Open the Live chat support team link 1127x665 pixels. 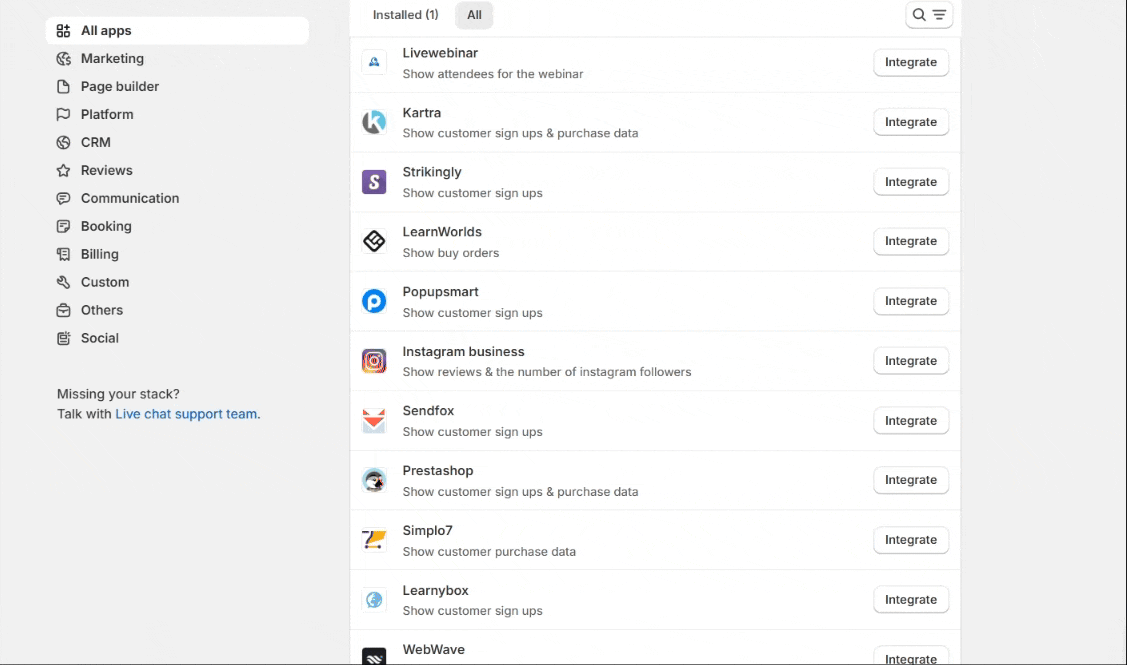[186, 414]
